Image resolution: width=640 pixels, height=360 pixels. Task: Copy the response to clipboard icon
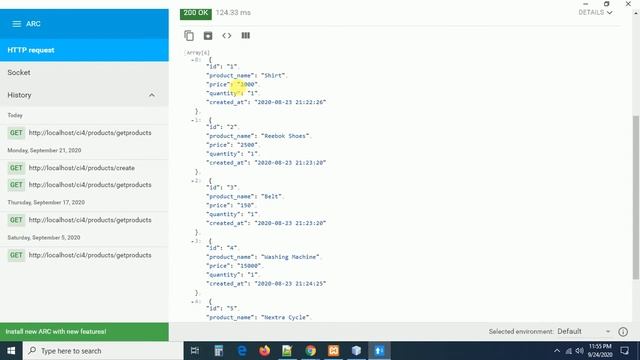(x=189, y=36)
